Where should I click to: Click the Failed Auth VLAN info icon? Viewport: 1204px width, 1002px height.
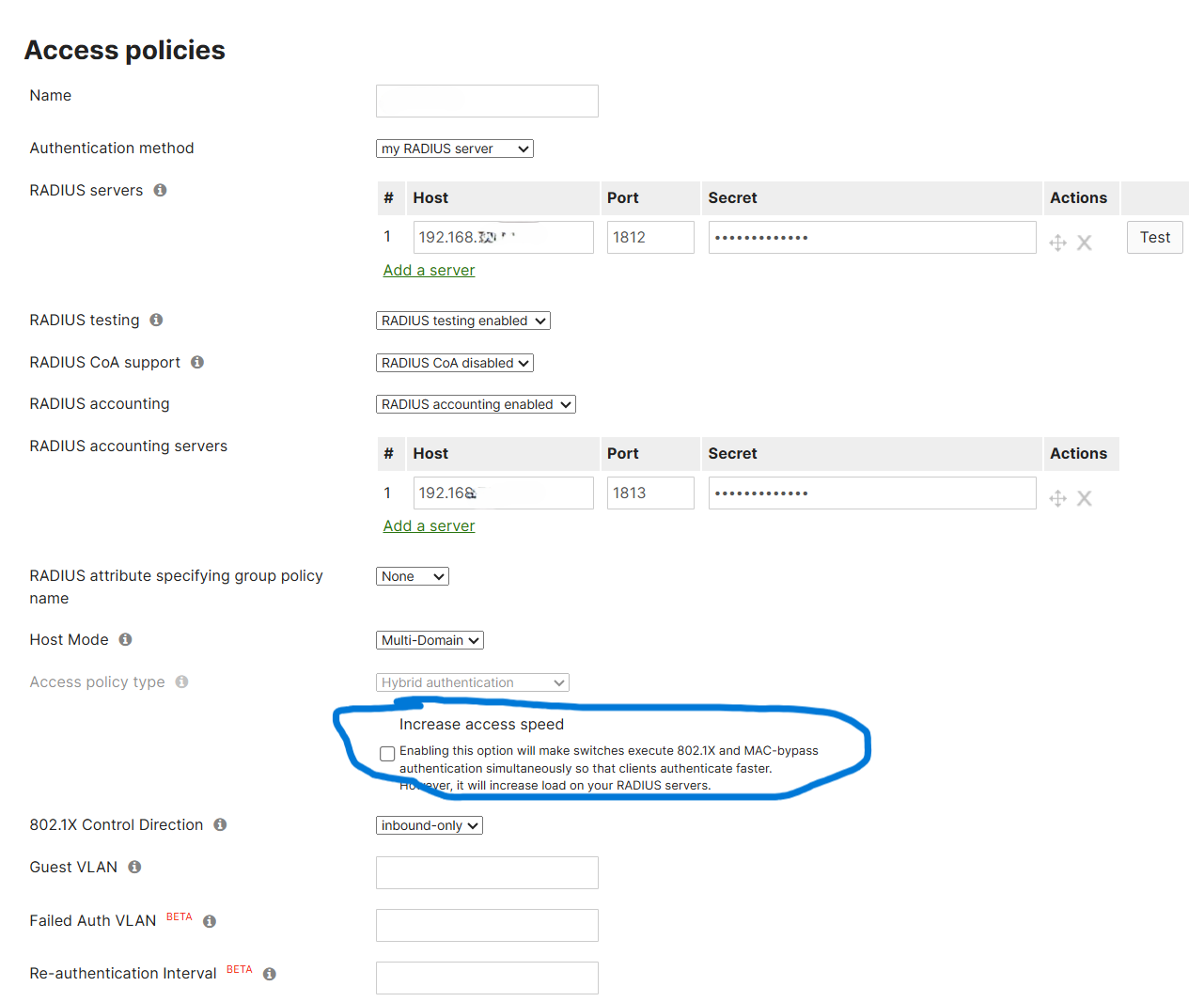click(209, 920)
